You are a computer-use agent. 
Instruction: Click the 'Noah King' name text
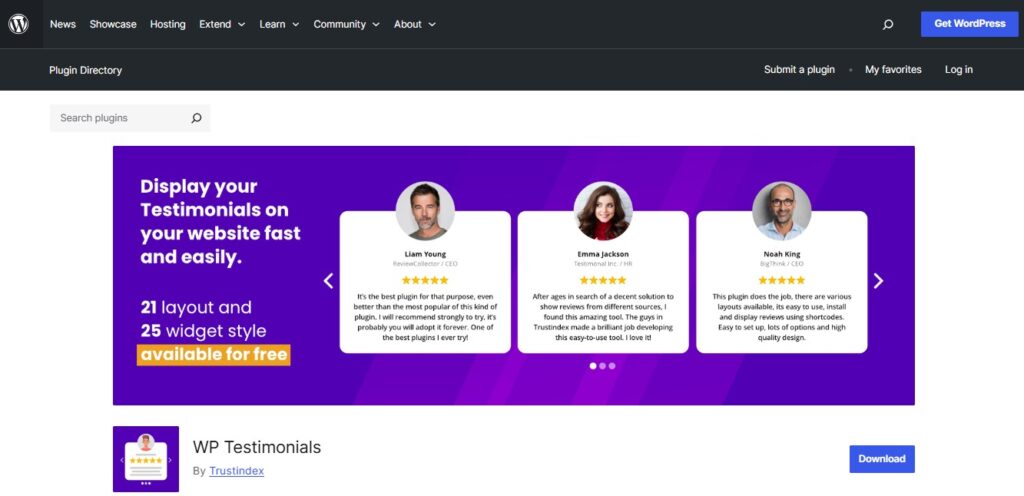tap(782, 254)
